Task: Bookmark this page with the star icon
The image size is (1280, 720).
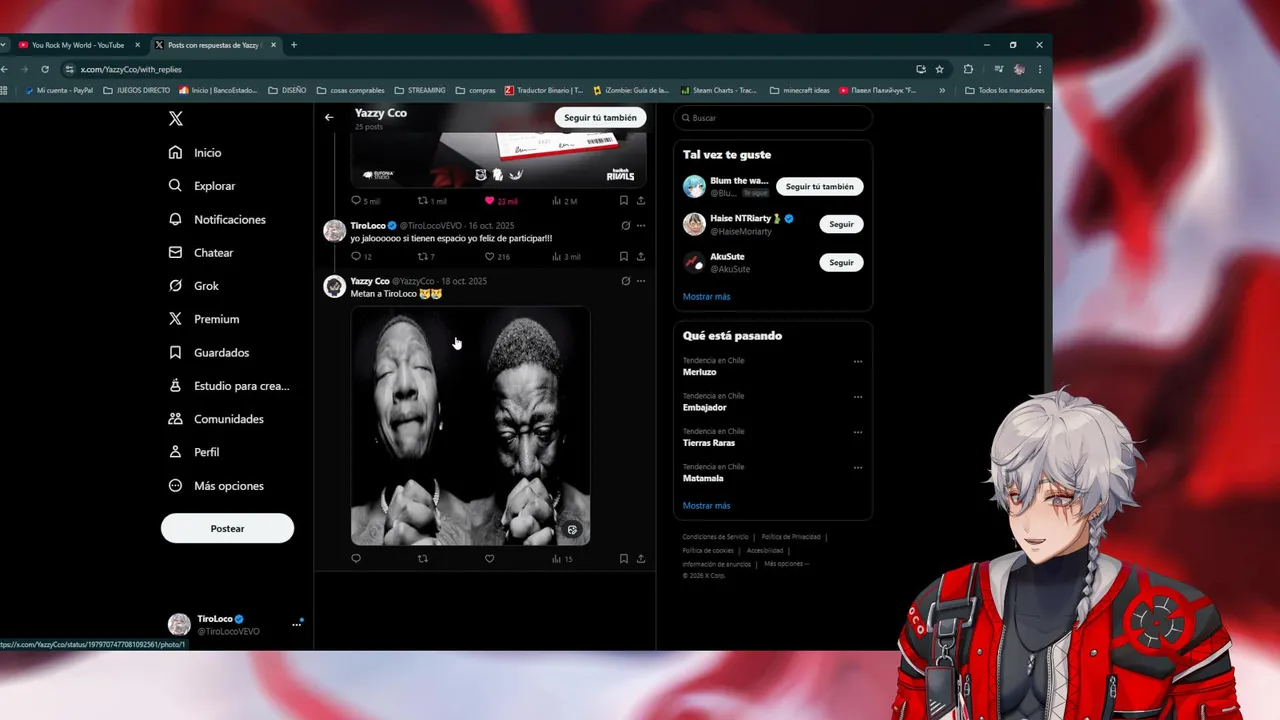Action: tap(939, 69)
